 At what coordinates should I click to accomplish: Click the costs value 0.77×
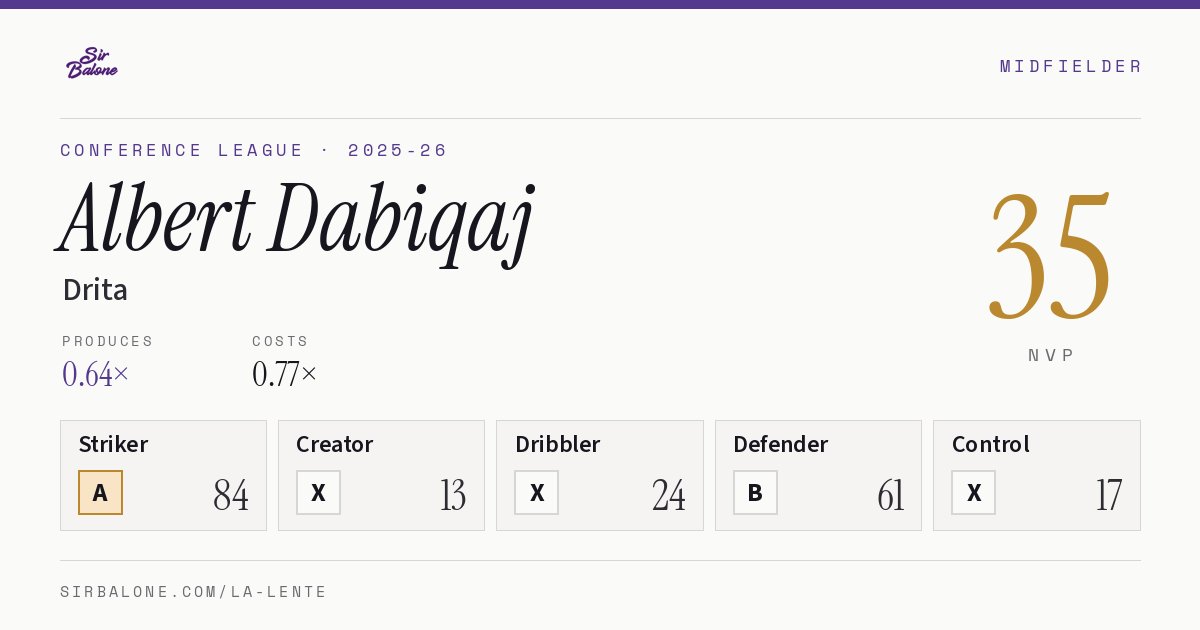[x=285, y=374]
